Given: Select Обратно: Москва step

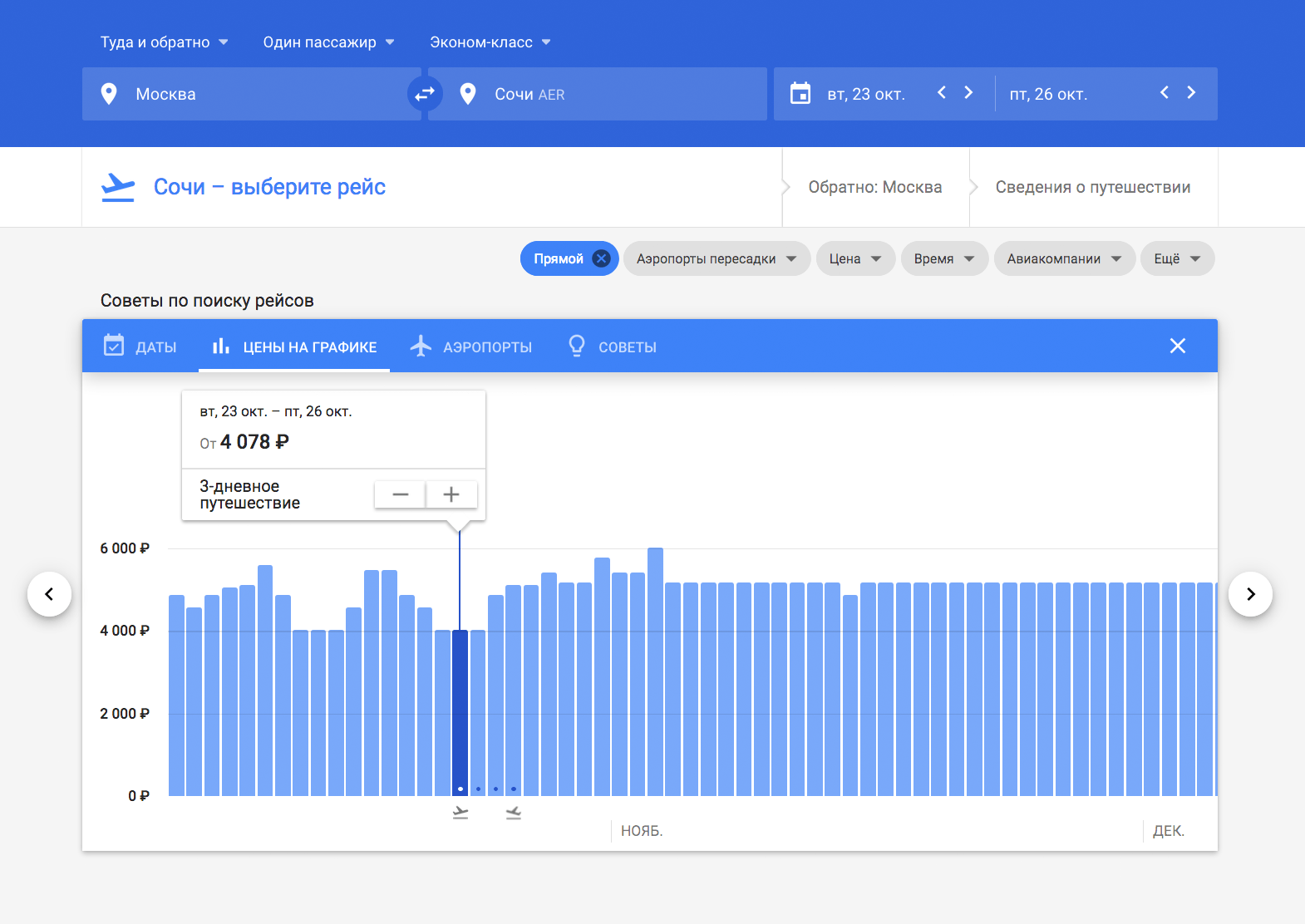Looking at the screenshot, I should coord(875,187).
